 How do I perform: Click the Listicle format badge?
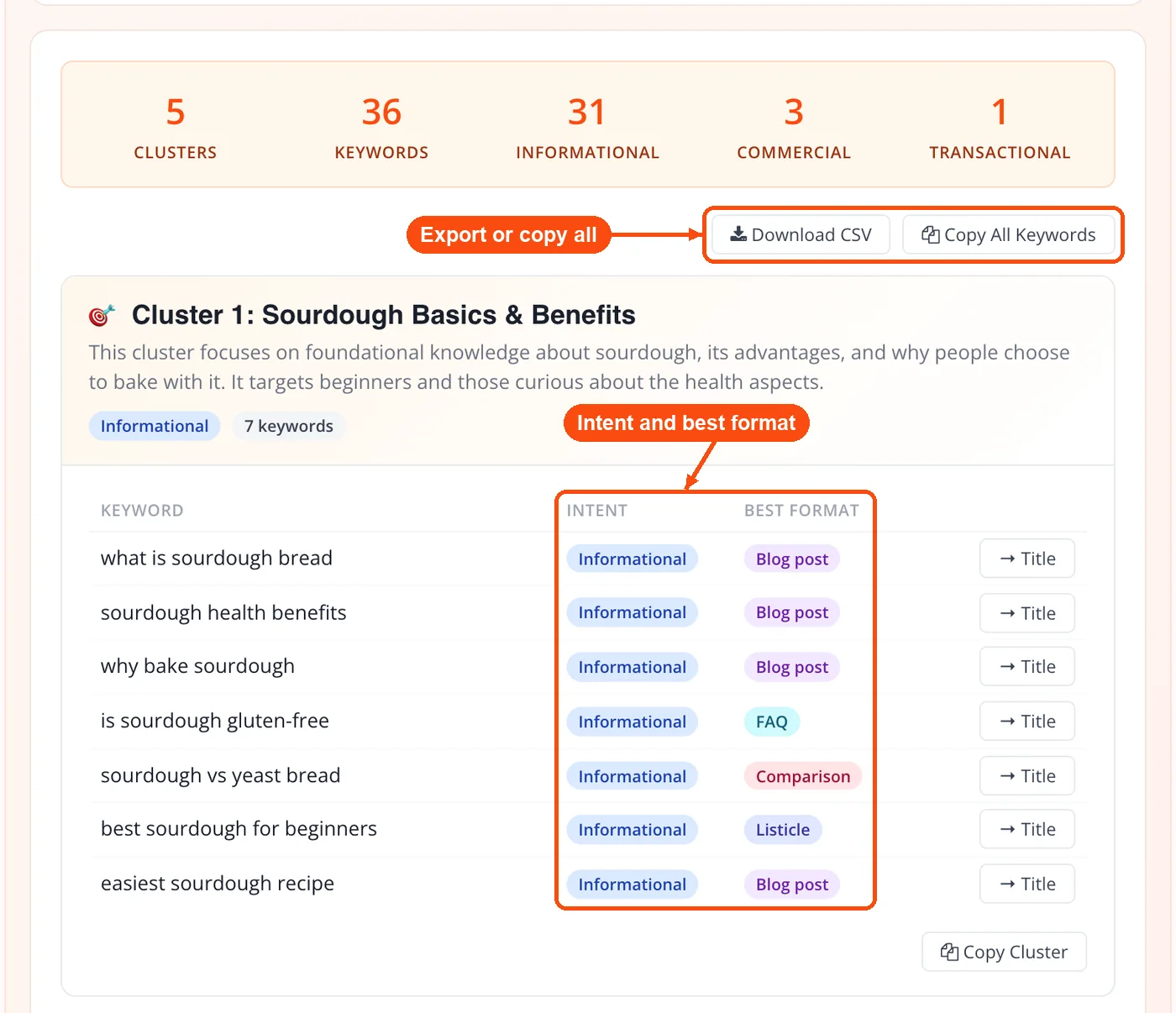click(x=783, y=830)
